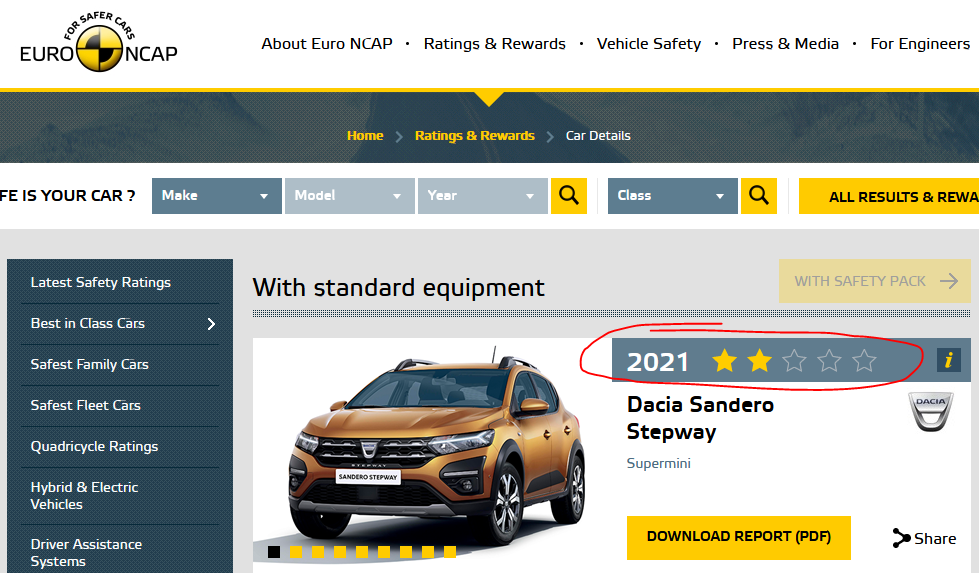Open Hybrid & Electric Vehicles link

(x=84, y=496)
